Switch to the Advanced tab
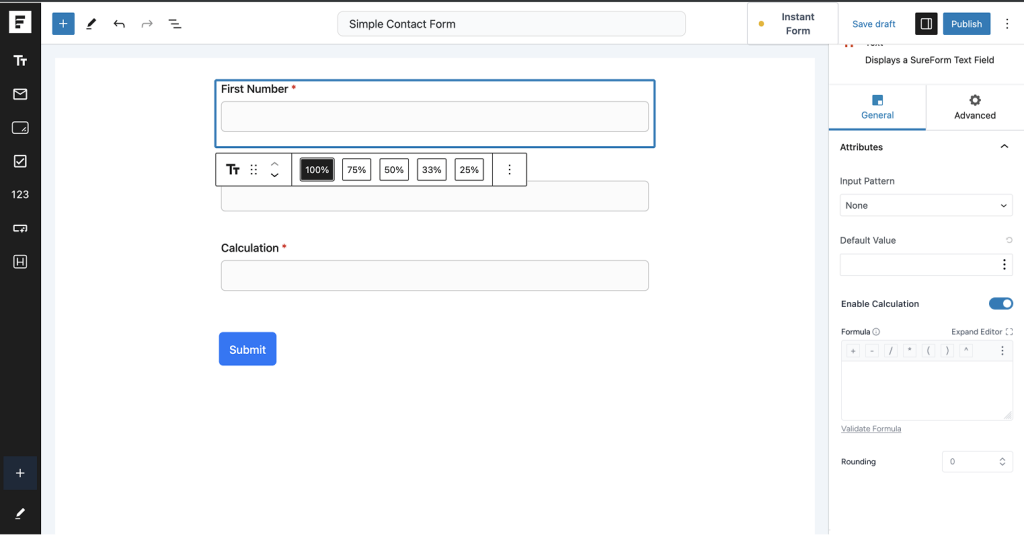 coord(974,107)
